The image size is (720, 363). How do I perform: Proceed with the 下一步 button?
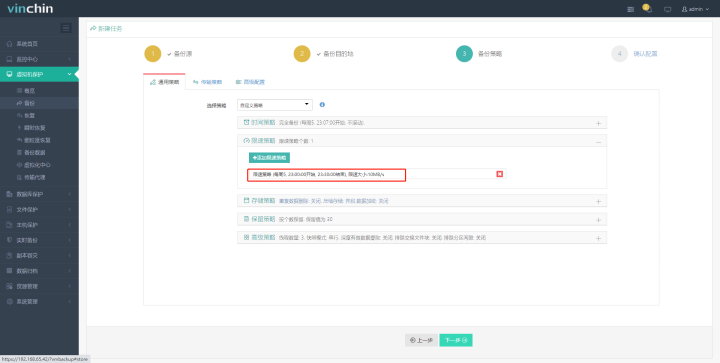pos(456,340)
